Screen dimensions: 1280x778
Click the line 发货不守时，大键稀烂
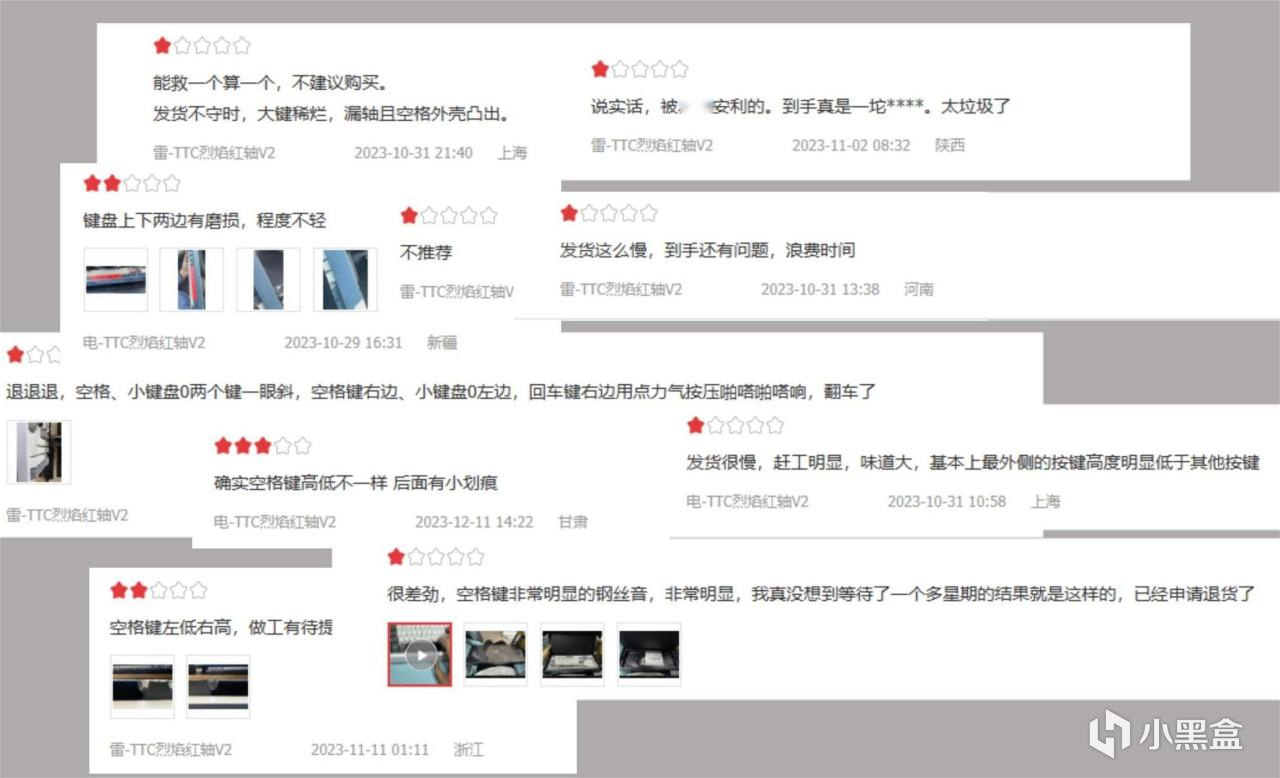tap(332, 113)
